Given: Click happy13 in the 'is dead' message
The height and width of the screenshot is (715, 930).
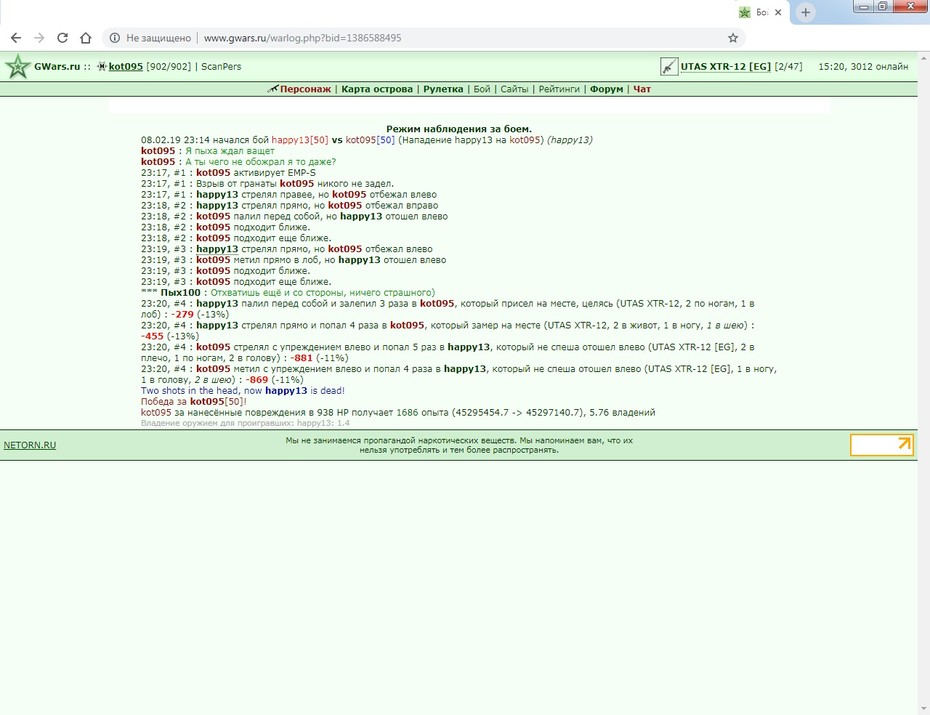Looking at the screenshot, I should click(x=286, y=391).
